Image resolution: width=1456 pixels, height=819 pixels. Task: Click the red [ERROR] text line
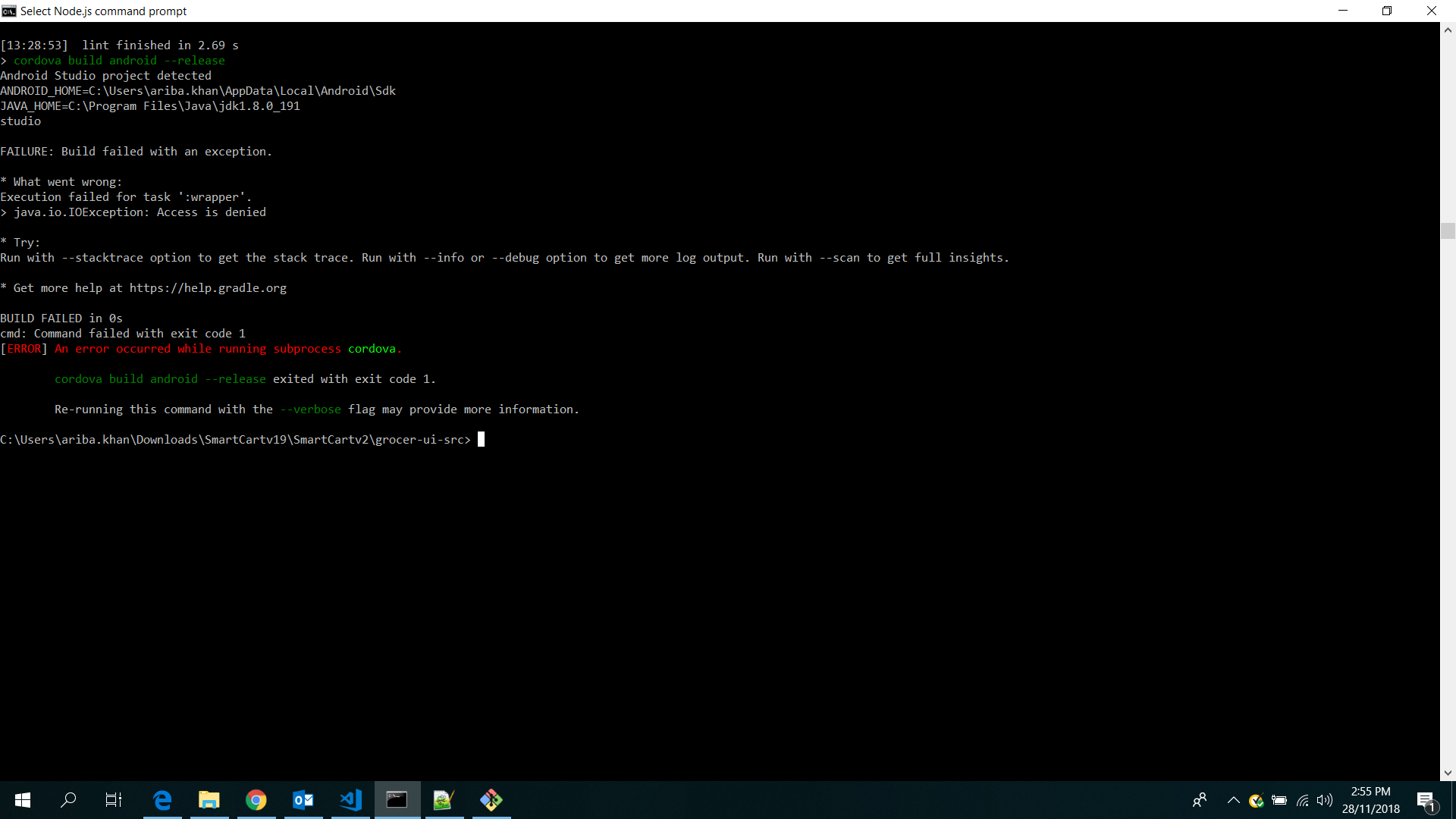[201, 349]
